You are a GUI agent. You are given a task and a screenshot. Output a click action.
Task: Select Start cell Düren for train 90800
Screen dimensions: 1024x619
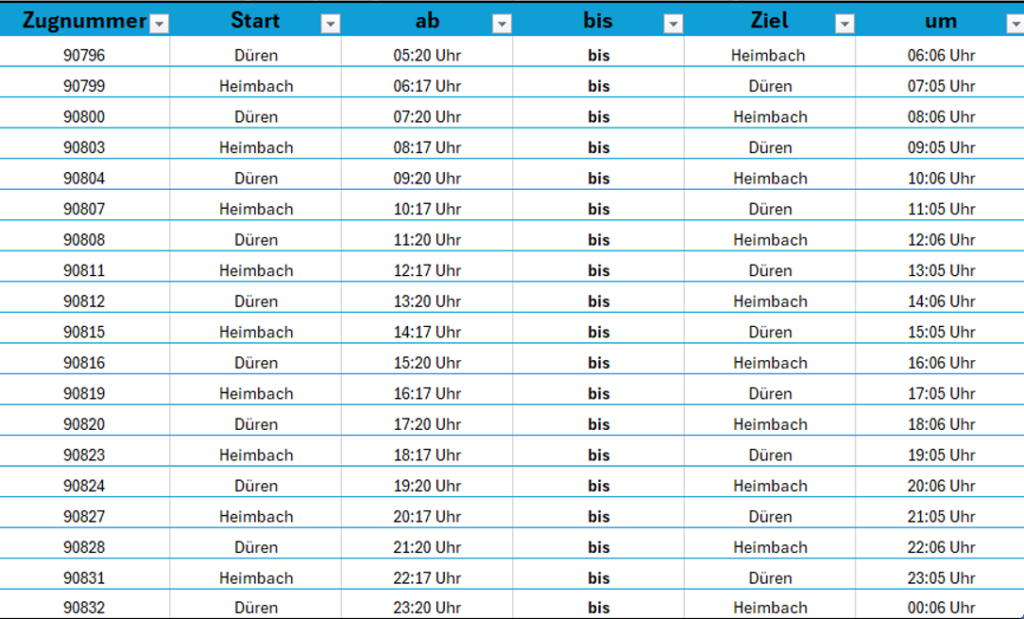(x=256, y=117)
